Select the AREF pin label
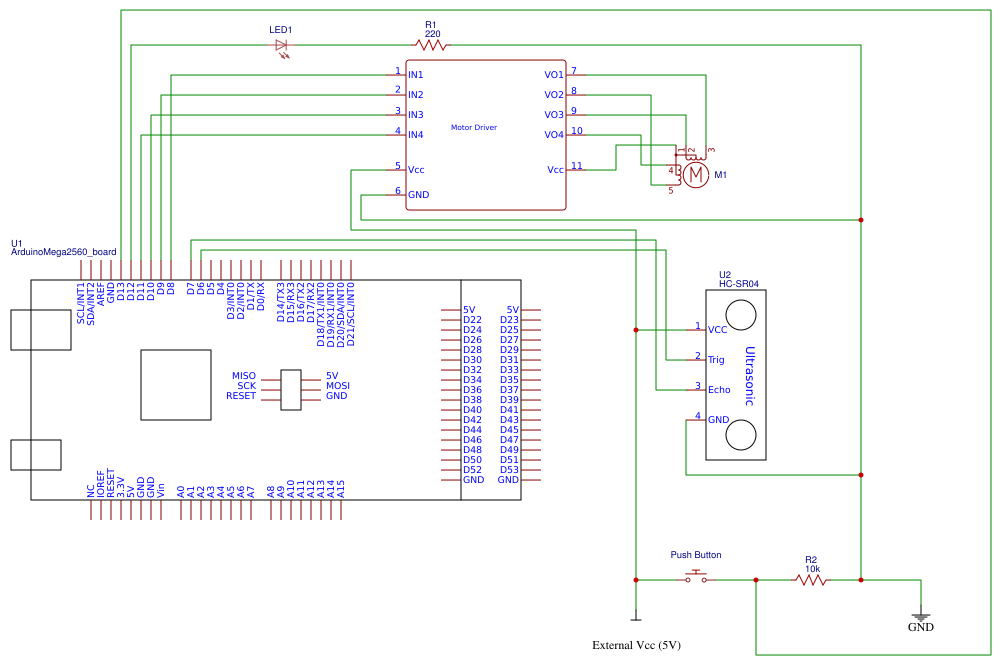Screen dimensions: 1001x665 point(101,293)
